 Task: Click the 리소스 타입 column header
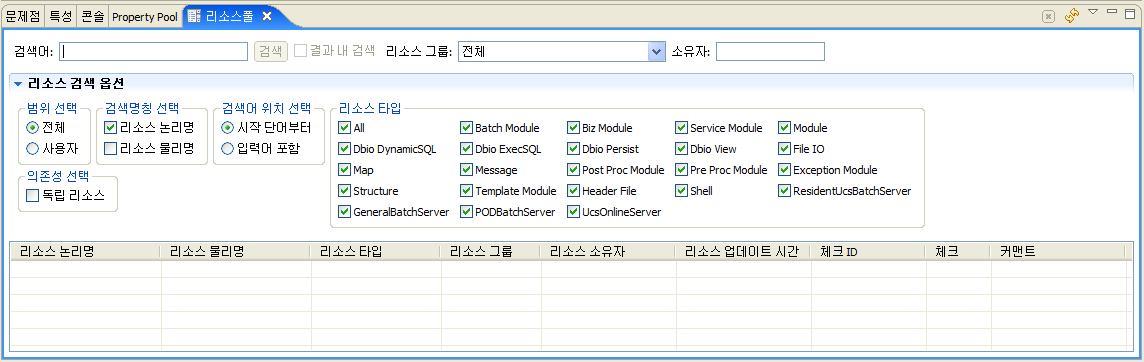click(375, 251)
